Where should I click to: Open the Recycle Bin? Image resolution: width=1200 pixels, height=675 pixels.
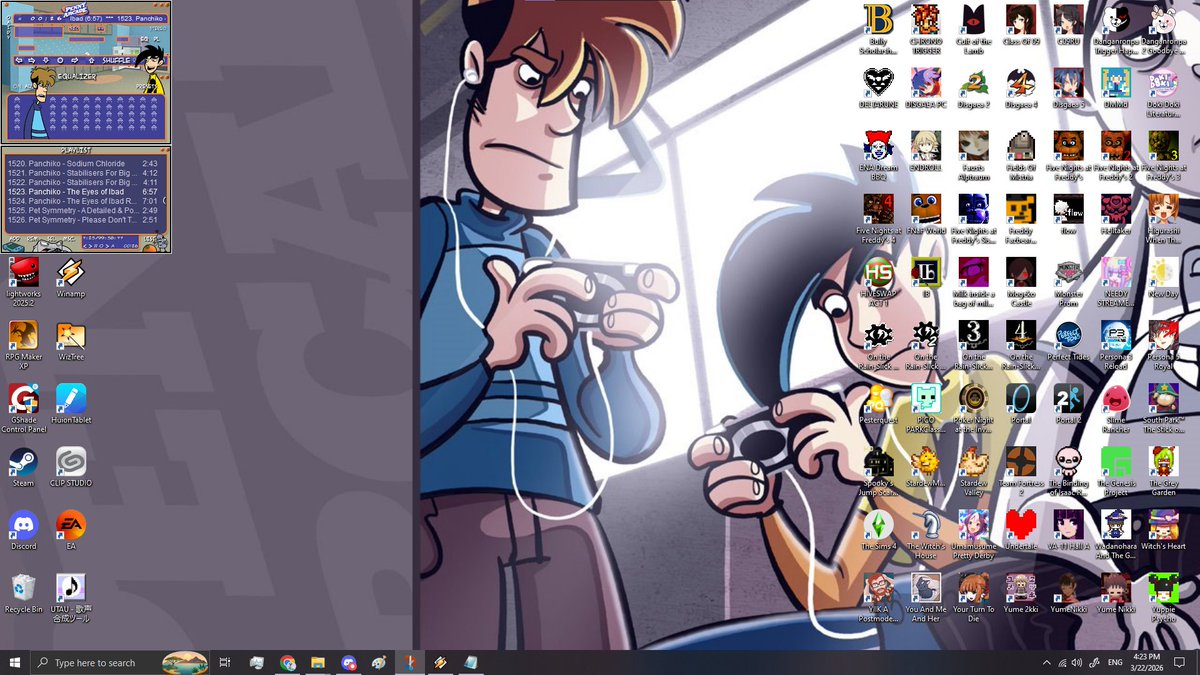pos(23,592)
